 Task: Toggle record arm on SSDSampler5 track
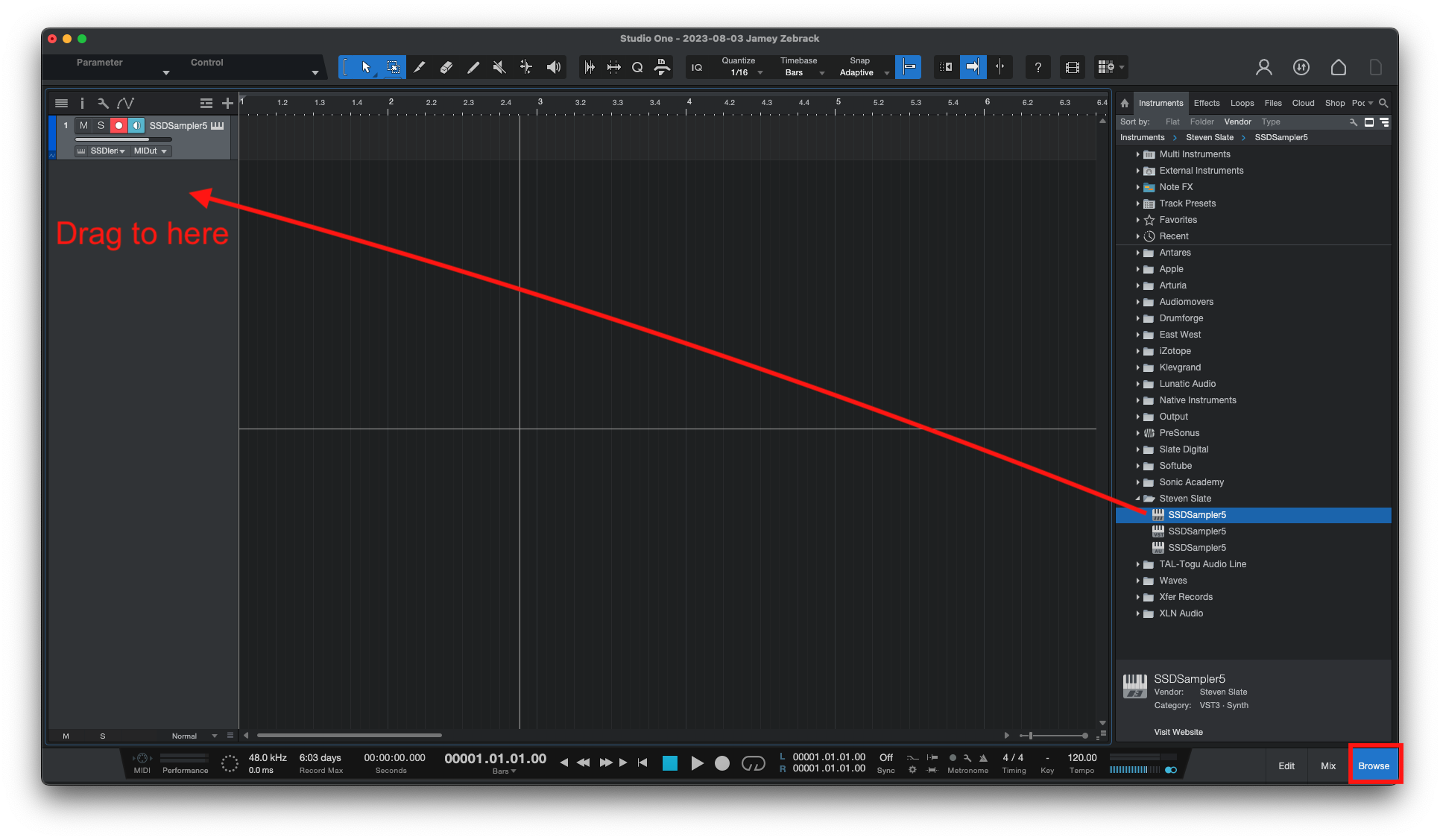click(x=119, y=125)
